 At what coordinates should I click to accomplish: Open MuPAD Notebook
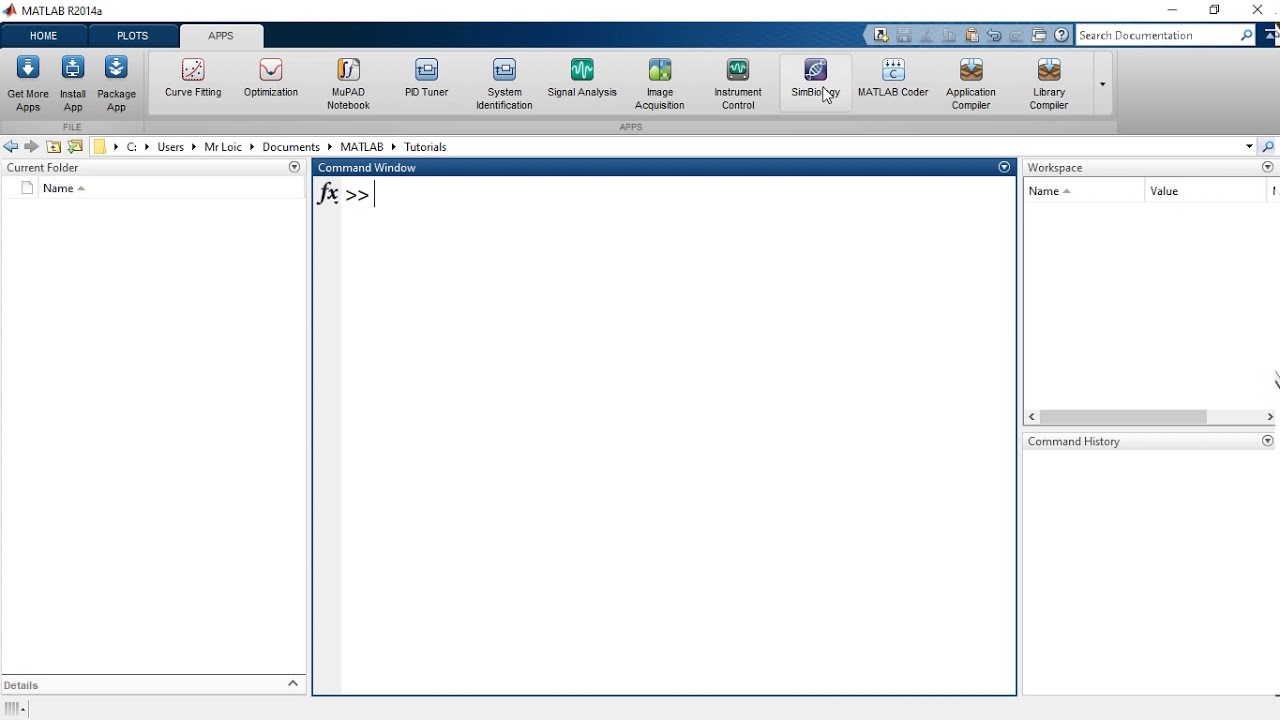point(348,84)
